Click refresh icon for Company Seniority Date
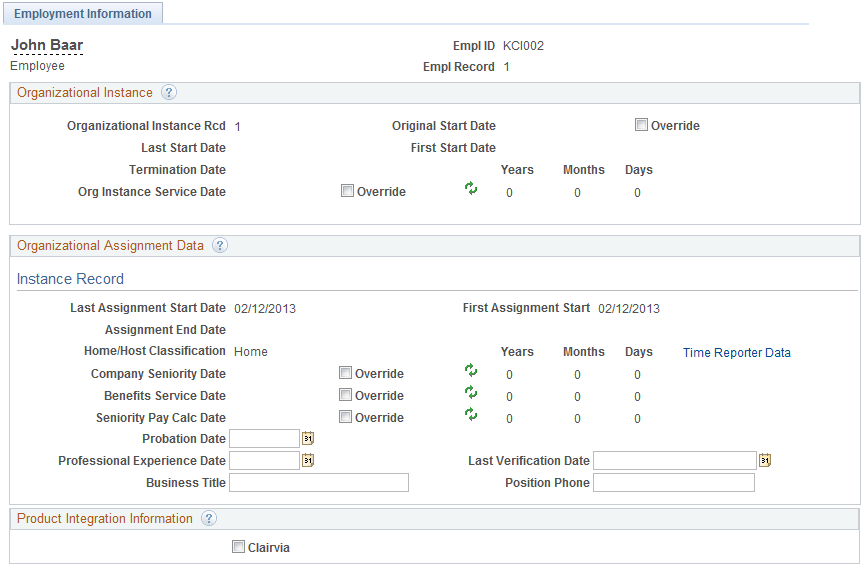 (471, 371)
